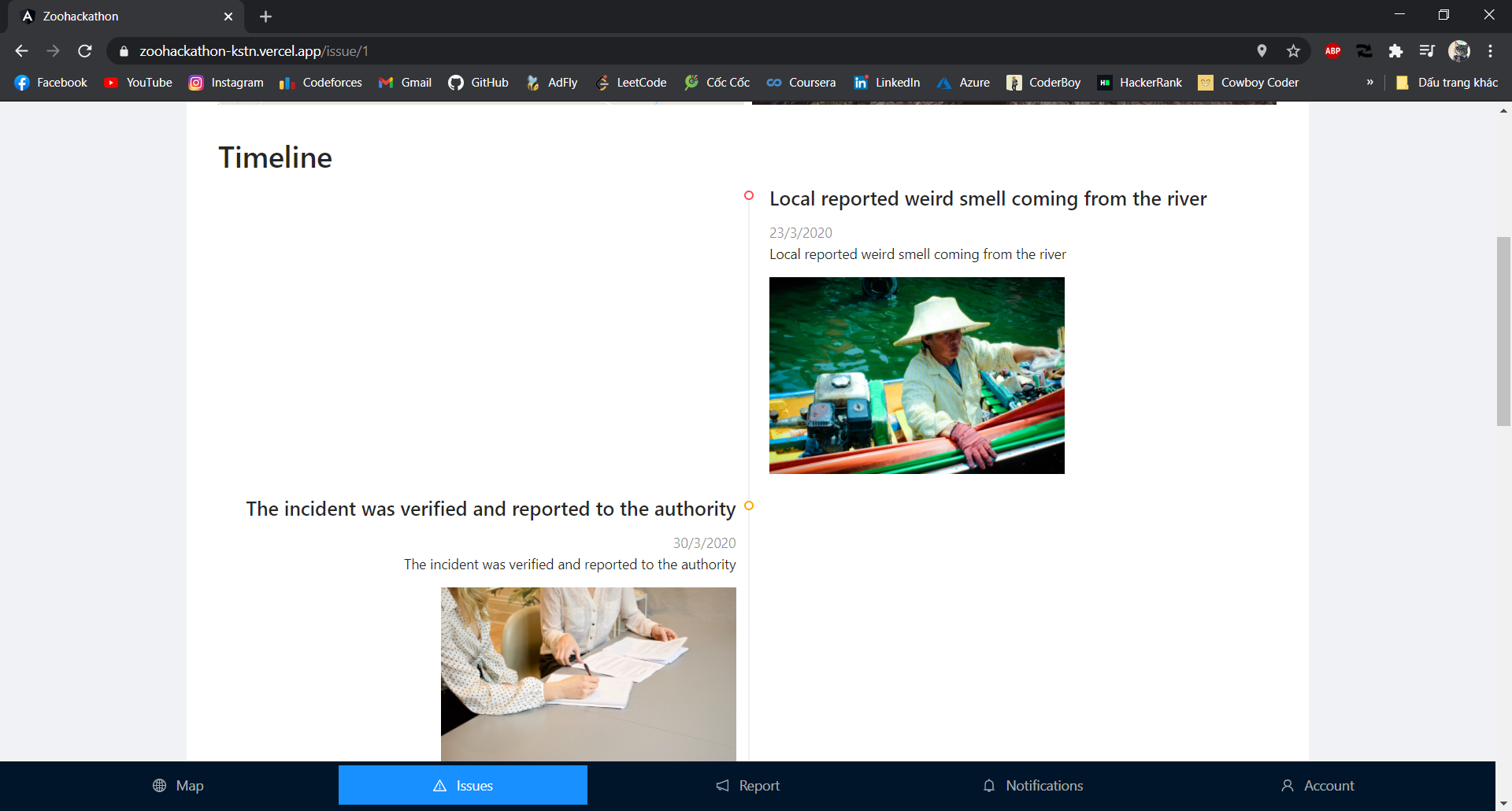Screen dimensions: 1512x811
Task: Click the 30/3/2020 date text
Action: coord(704,543)
